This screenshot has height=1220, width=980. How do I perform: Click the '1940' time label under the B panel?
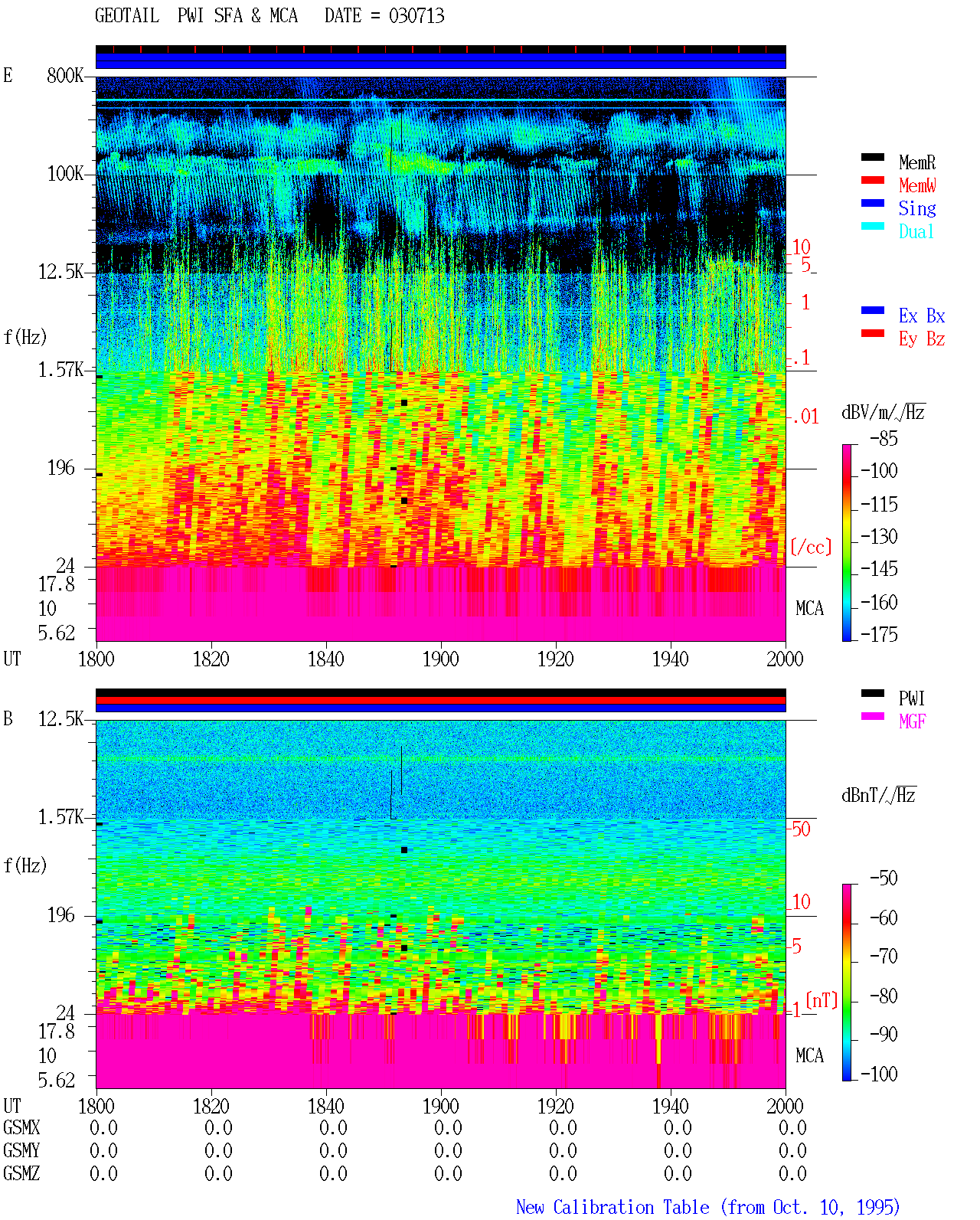point(670,1106)
